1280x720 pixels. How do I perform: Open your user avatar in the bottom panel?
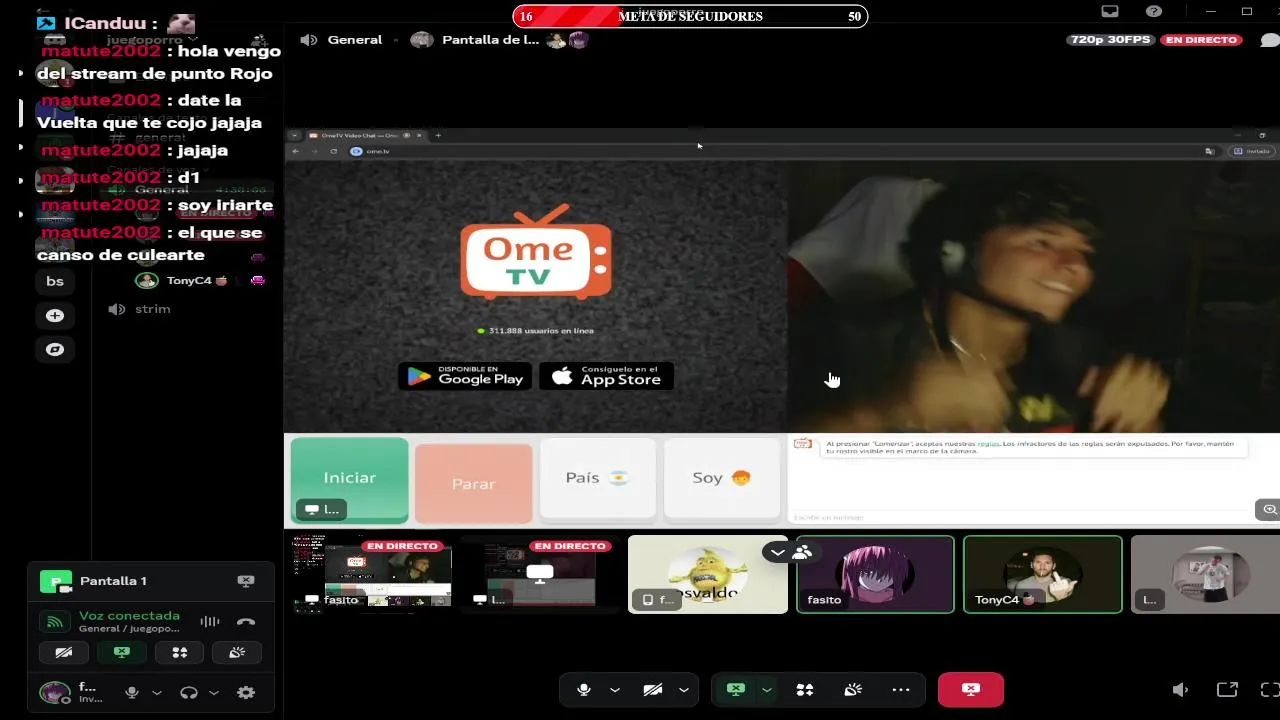(54, 692)
